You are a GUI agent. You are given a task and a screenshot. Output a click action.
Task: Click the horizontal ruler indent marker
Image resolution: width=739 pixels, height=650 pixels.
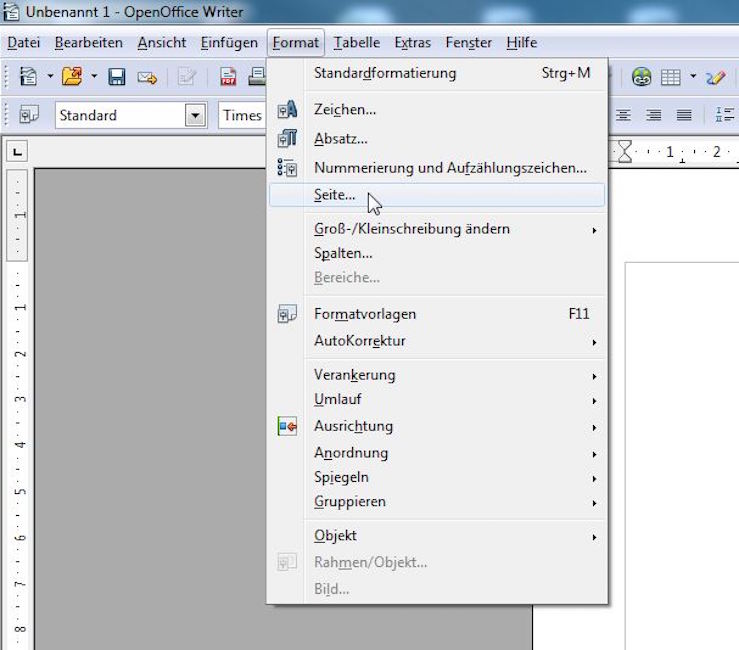(624, 152)
